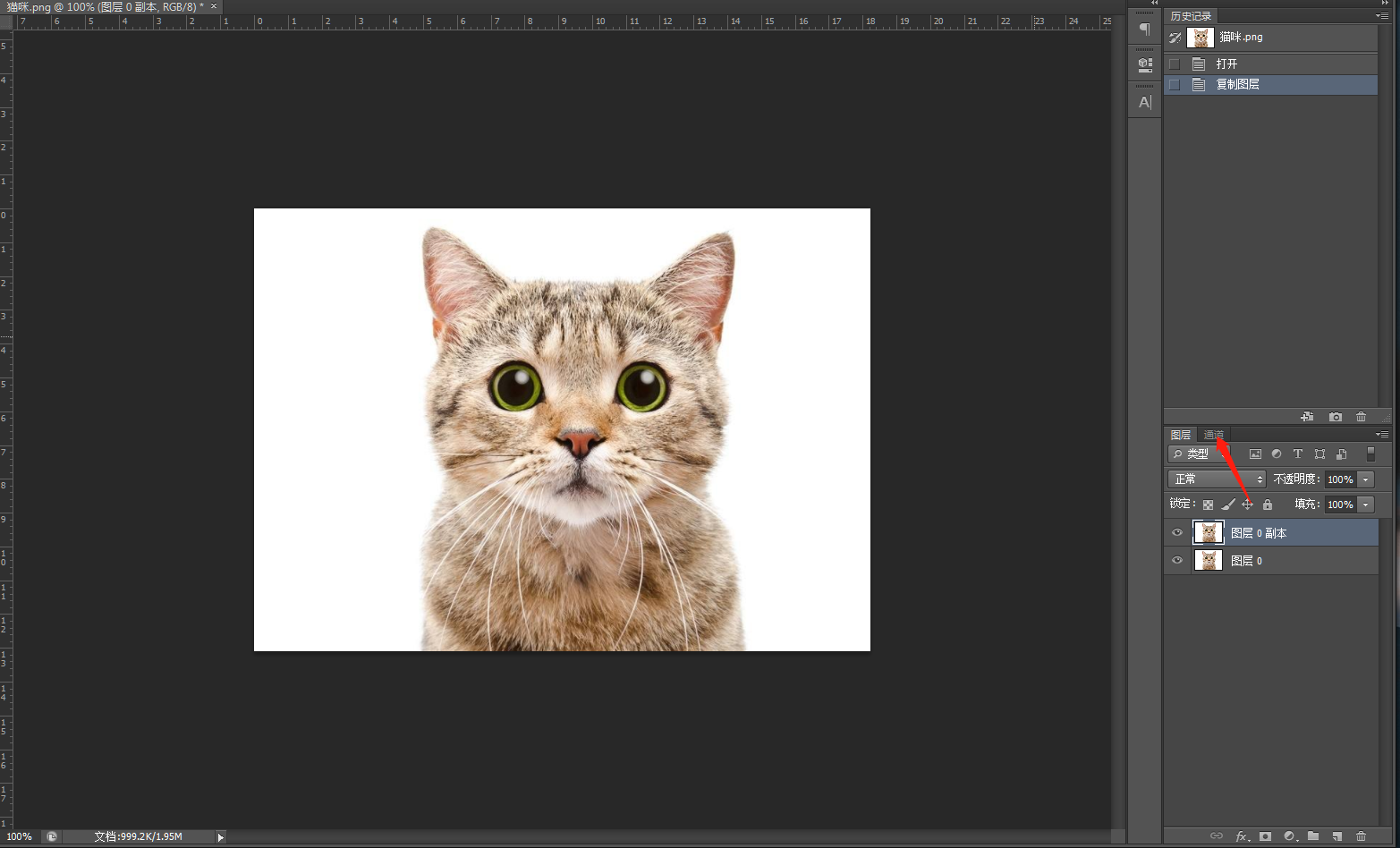1400x848 pixels.
Task: Select the 图层 0 副本 layer thumbnail
Action: (x=1209, y=533)
